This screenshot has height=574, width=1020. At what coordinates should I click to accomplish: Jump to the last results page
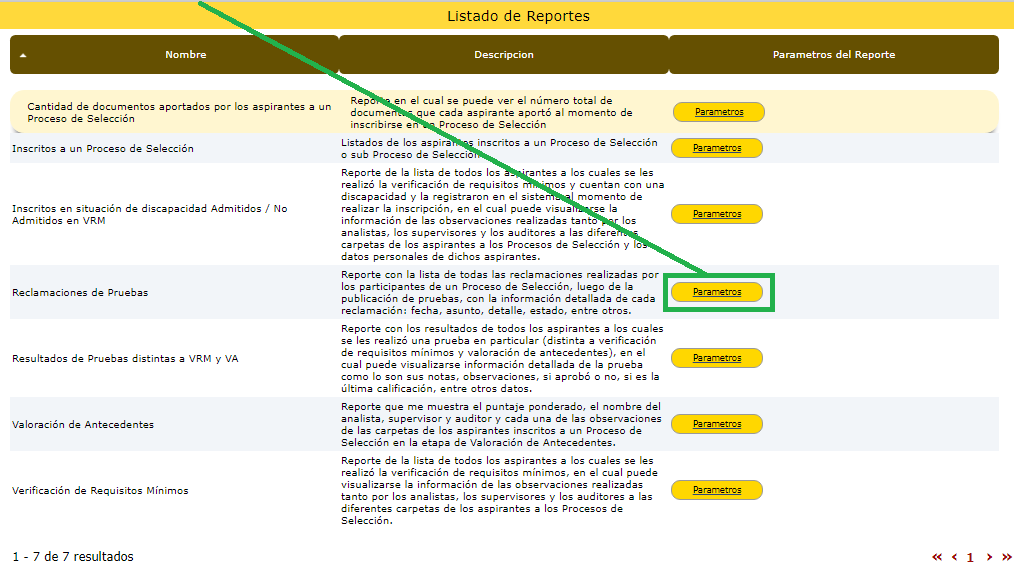[1006, 557]
